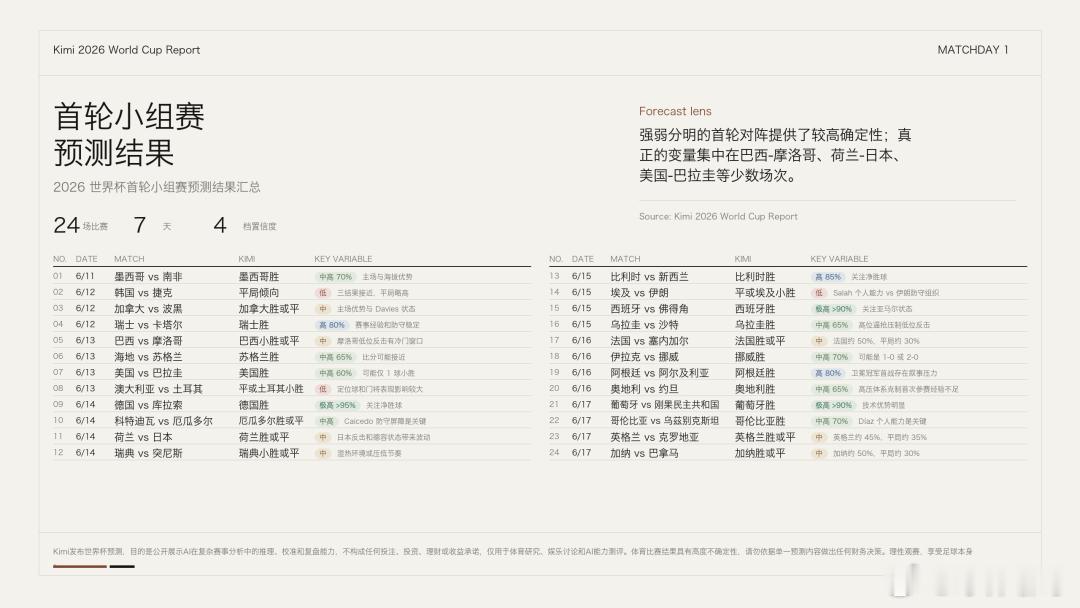The width and height of the screenshot is (1080, 608).
Task: Click the MATCHDAY 1 label
Action: click(973, 50)
